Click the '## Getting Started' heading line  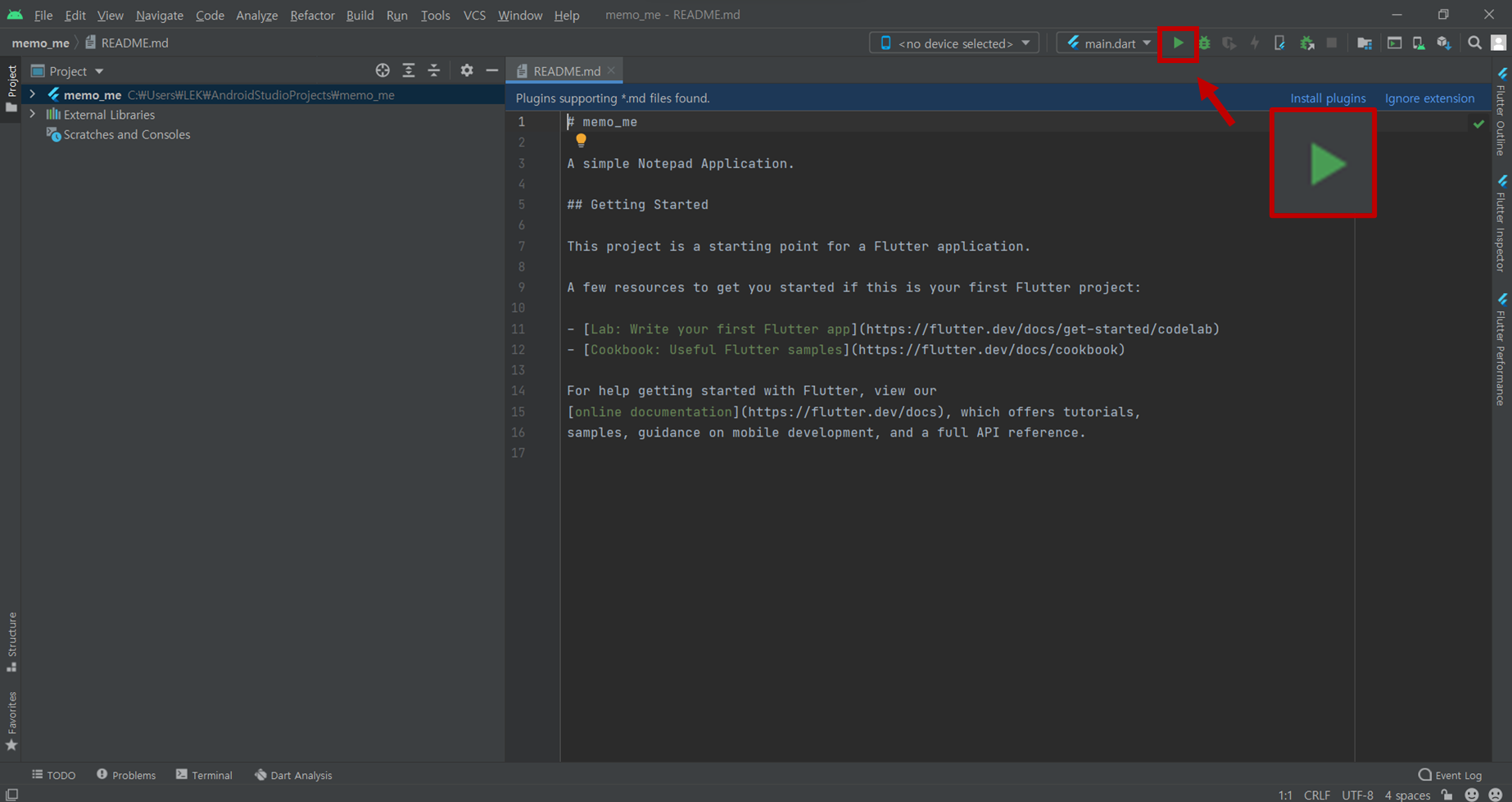[637, 205]
